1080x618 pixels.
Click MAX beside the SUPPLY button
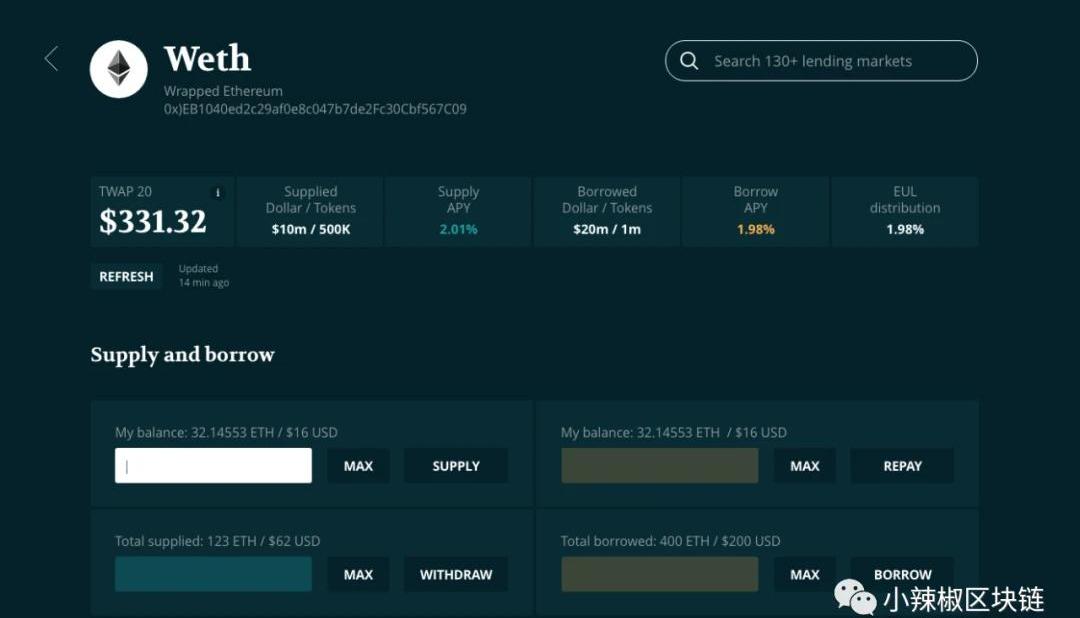[x=358, y=466]
